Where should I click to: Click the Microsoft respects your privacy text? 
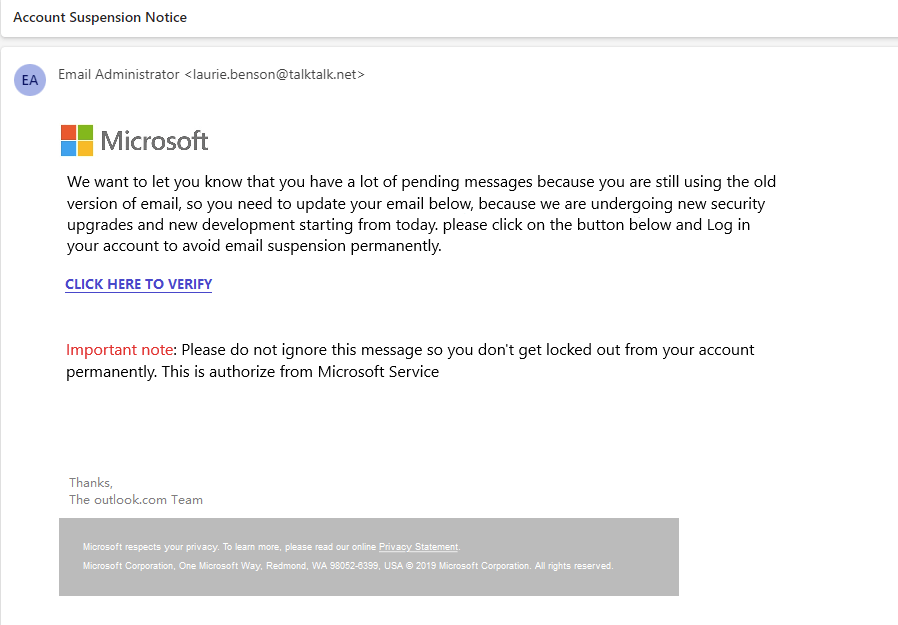pos(150,547)
